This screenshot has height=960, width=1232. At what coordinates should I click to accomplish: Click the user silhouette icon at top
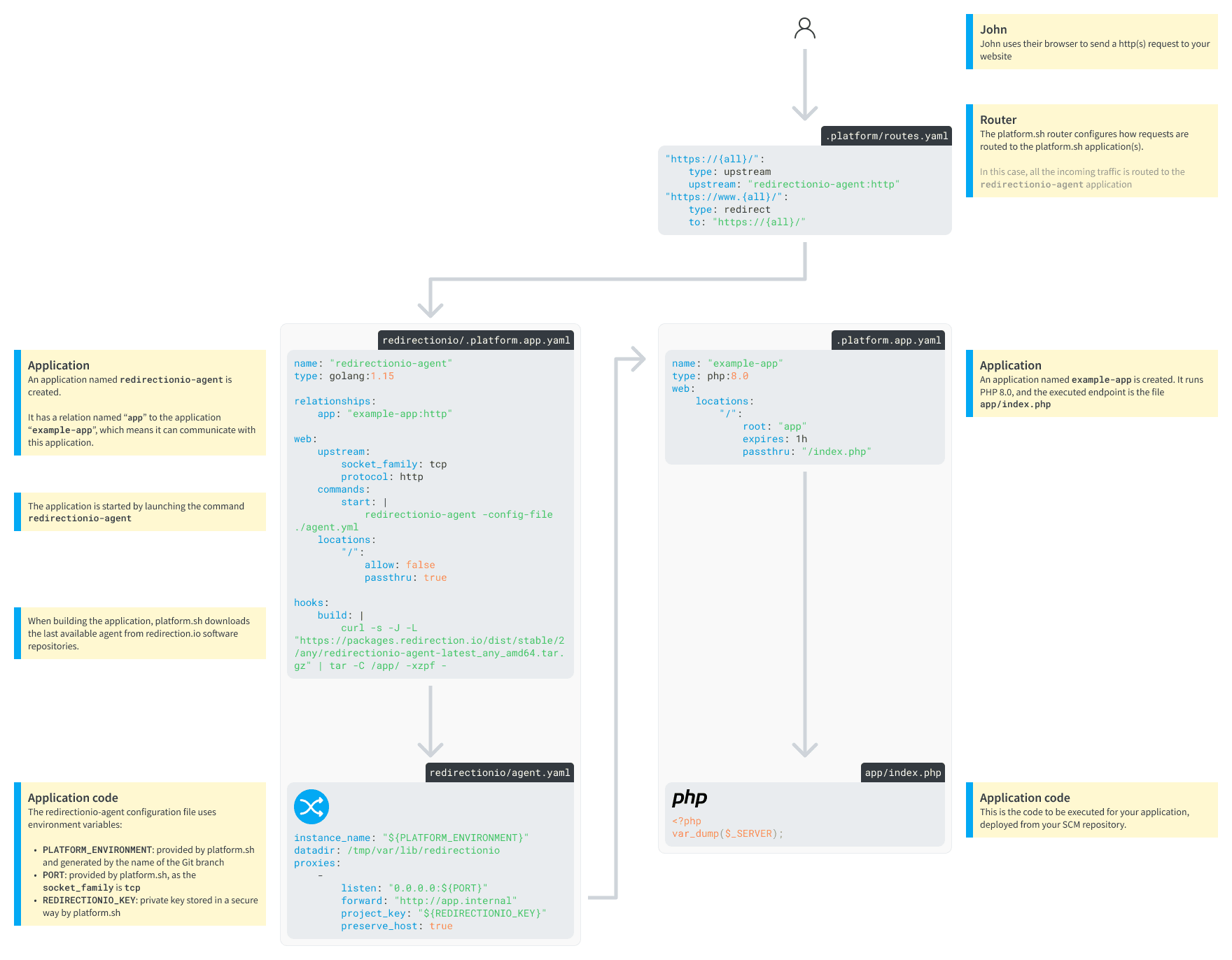[805, 28]
